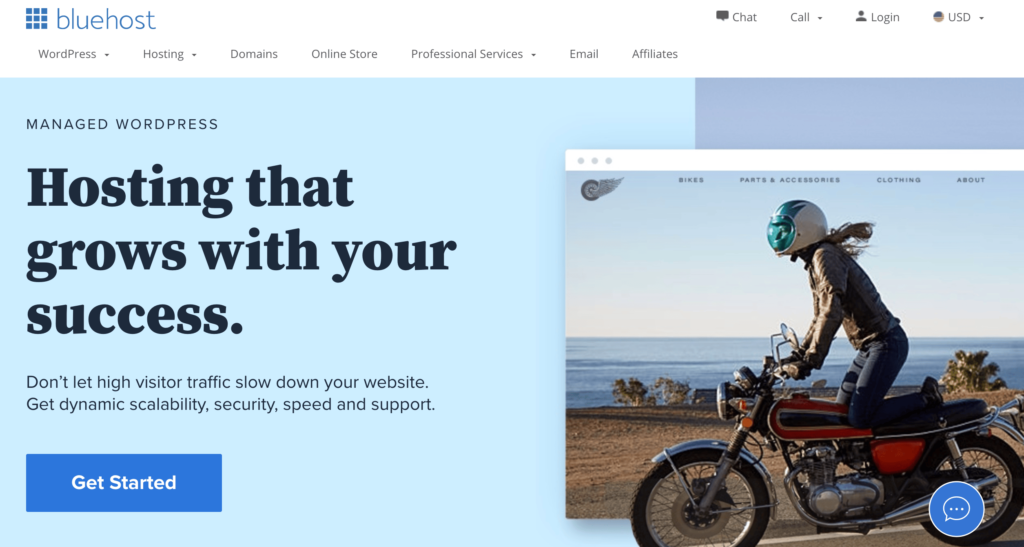
Task: Click the USD flag icon
Action: 938,17
